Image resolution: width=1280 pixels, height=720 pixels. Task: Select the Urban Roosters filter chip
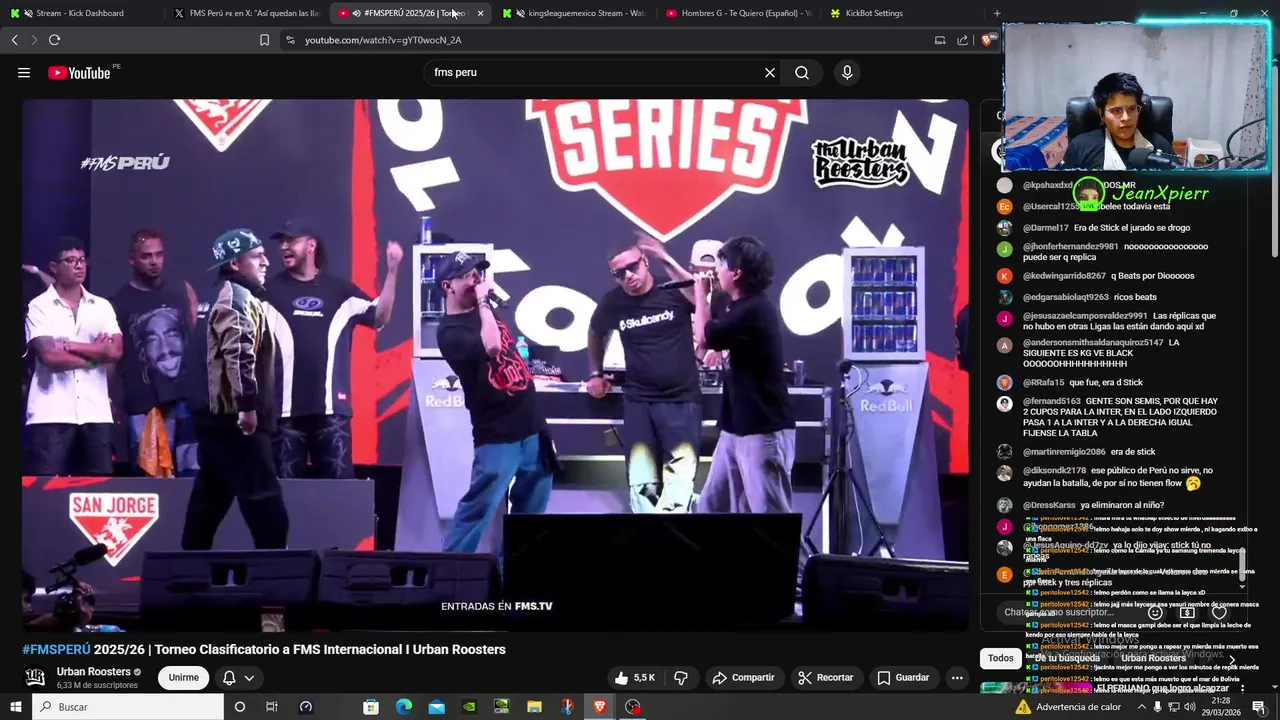[x=1153, y=658]
